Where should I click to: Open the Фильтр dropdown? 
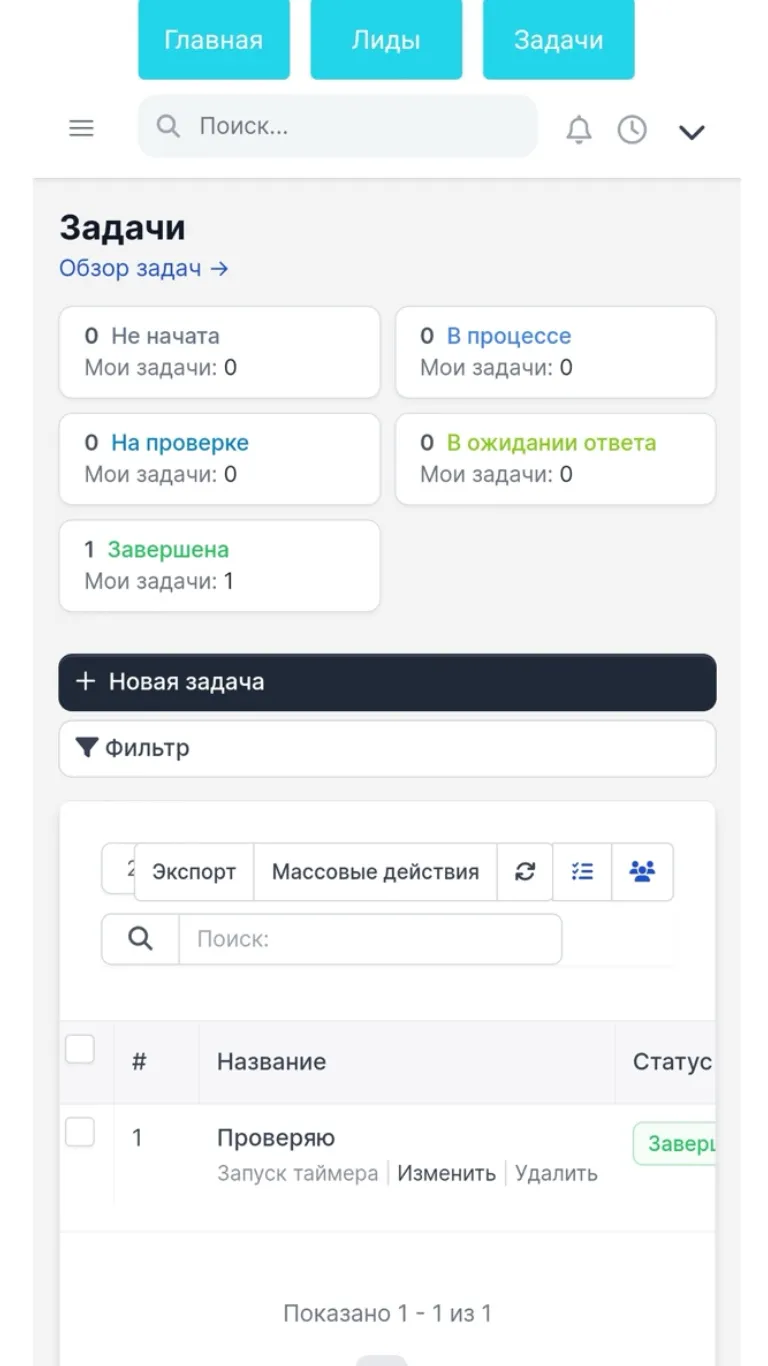(x=387, y=748)
